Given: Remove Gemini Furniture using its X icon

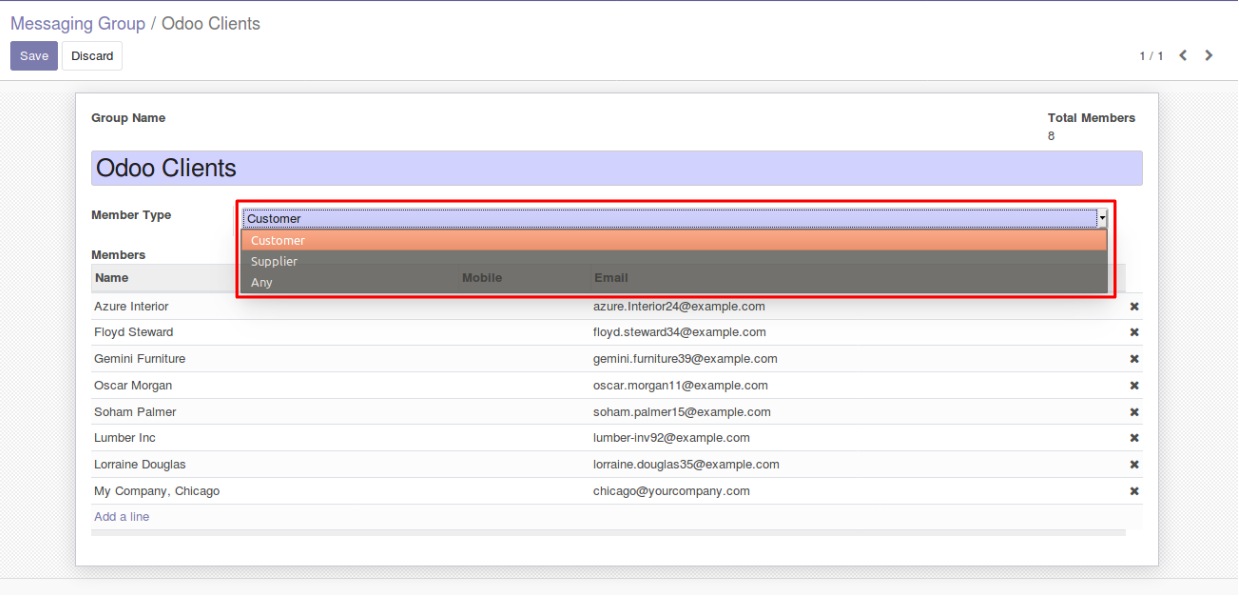Looking at the screenshot, I should [x=1134, y=359].
